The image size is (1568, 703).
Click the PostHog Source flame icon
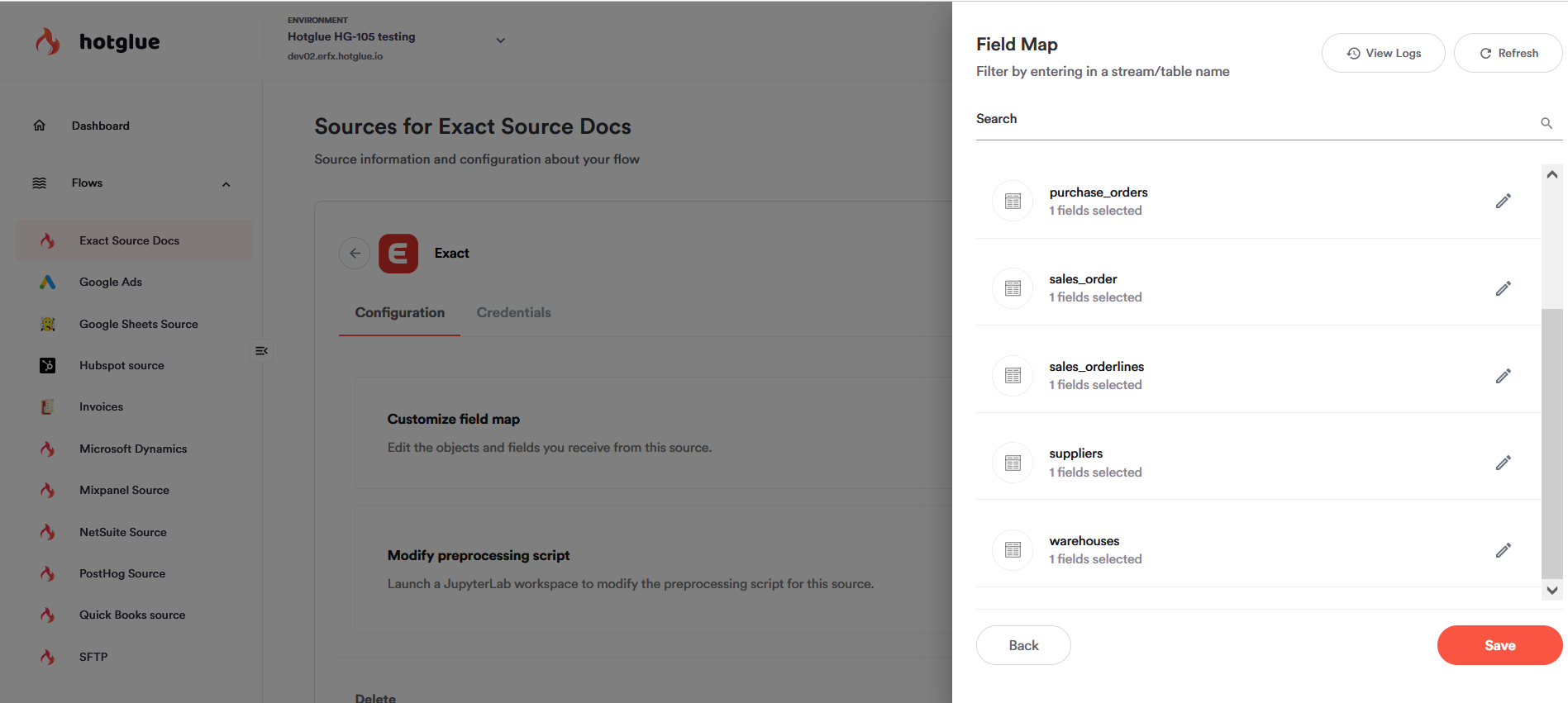point(47,573)
